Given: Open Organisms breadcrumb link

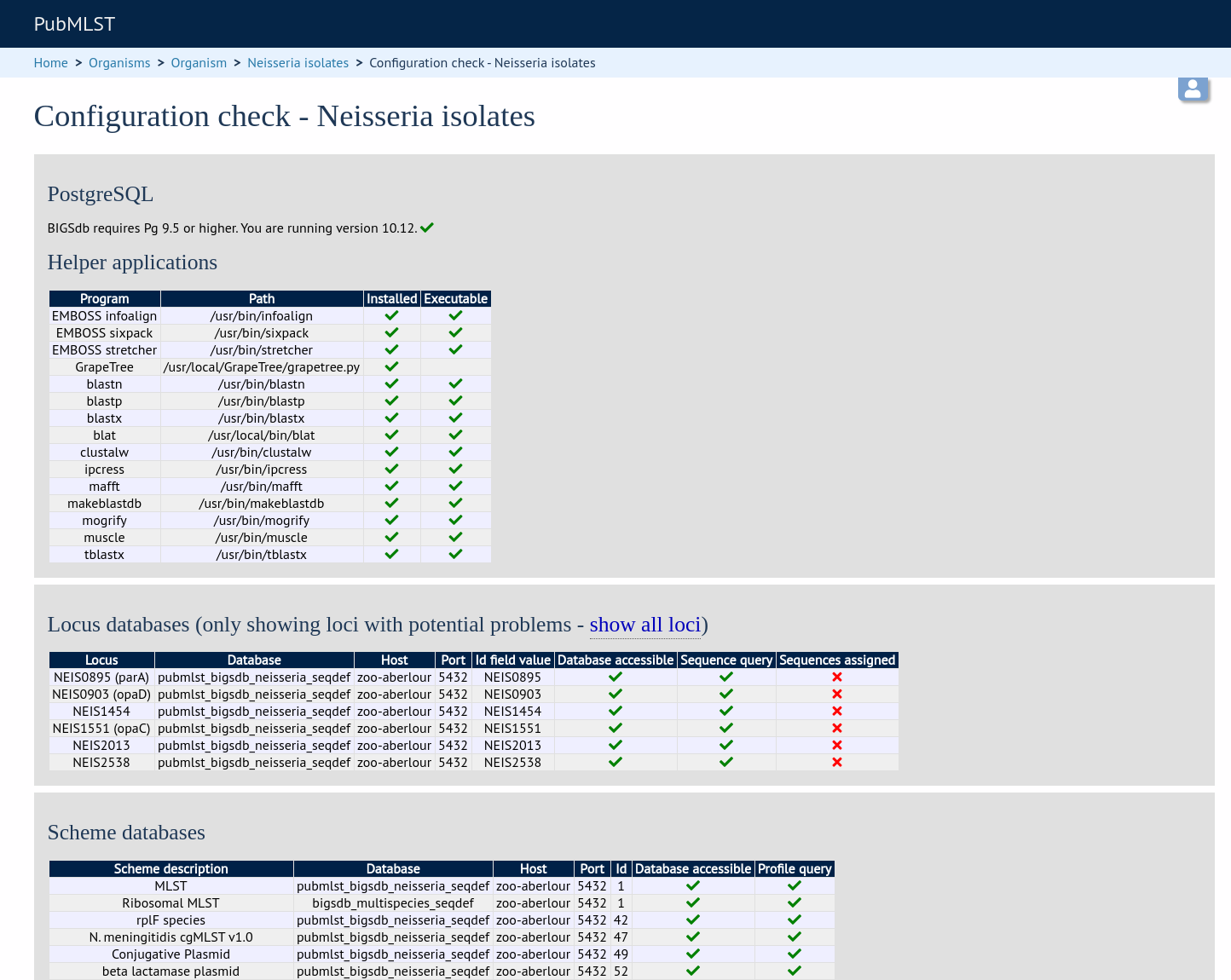Looking at the screenshot, I should pyautogui.click(x=119, y=63).
